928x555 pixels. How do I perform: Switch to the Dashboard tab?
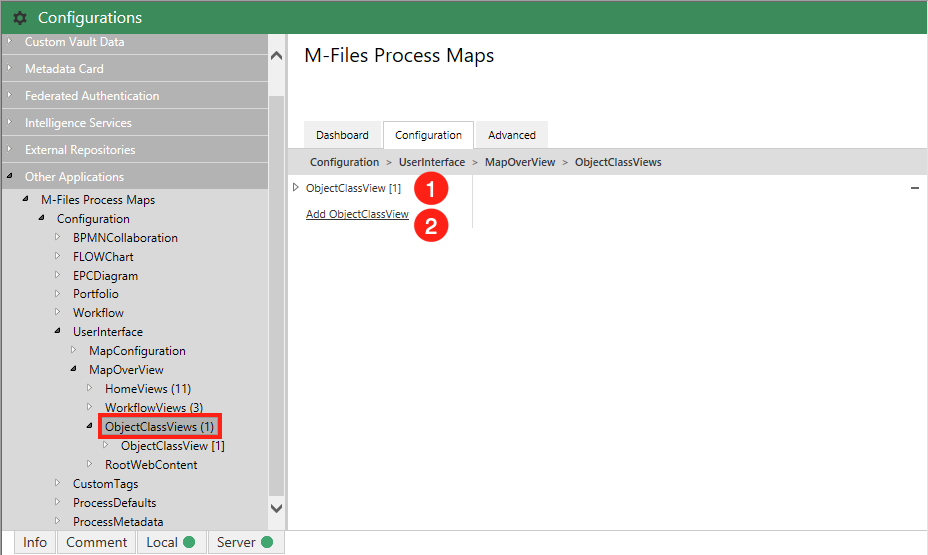tap(342, 135)
